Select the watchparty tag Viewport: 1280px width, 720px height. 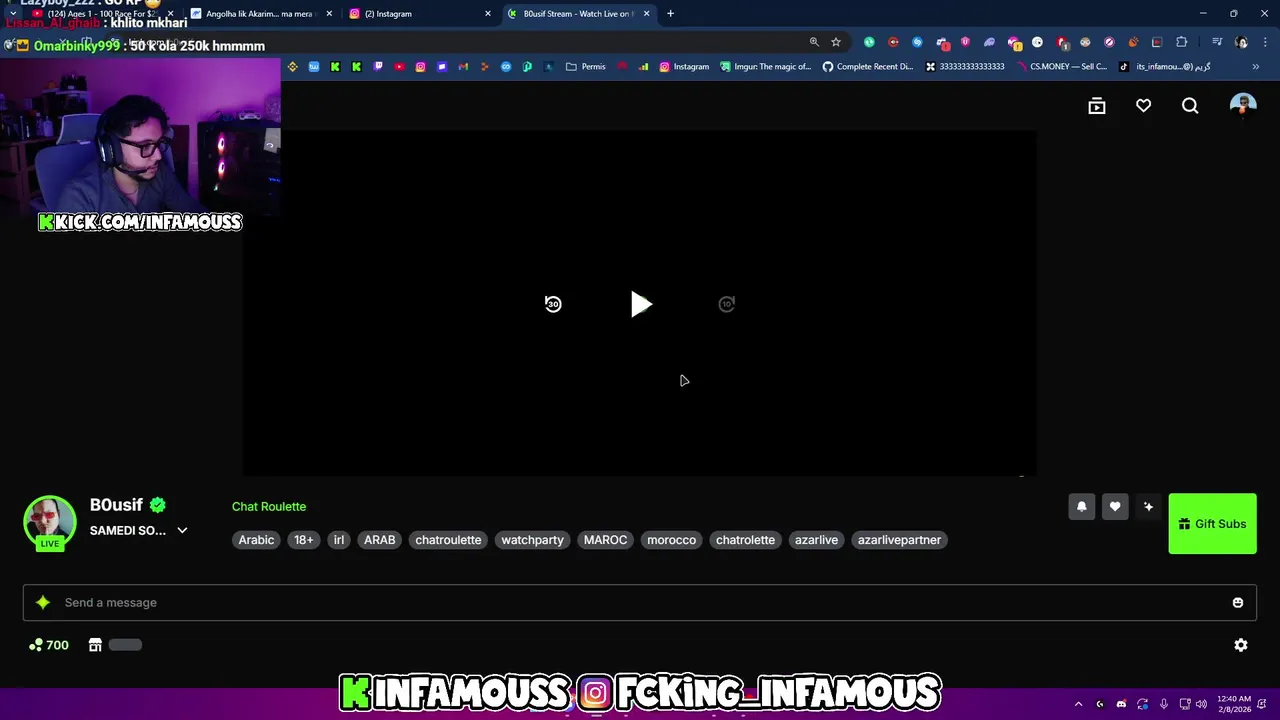[x=532, y=540]
